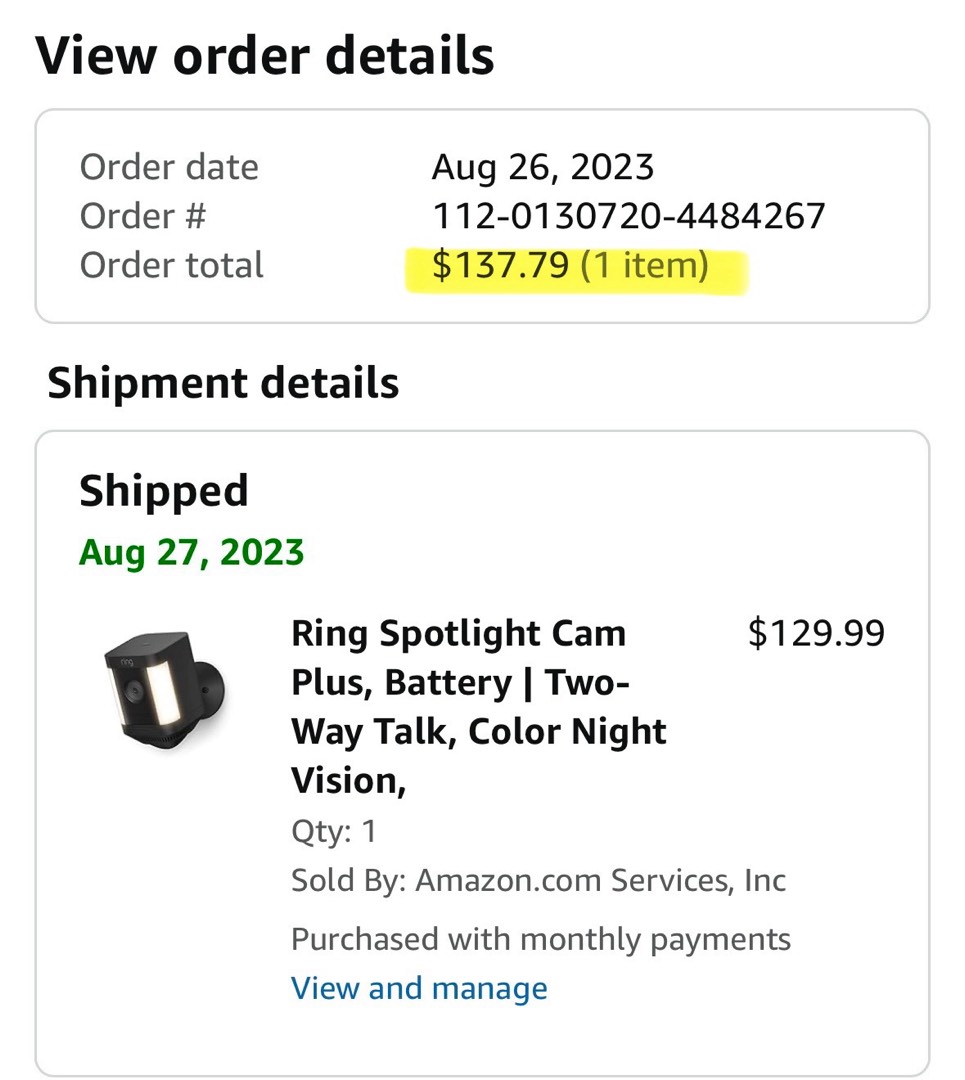Click the green Aug 27, 2023 shipped date
Viewport: 965px width, 1080px height.
[191, 552]
